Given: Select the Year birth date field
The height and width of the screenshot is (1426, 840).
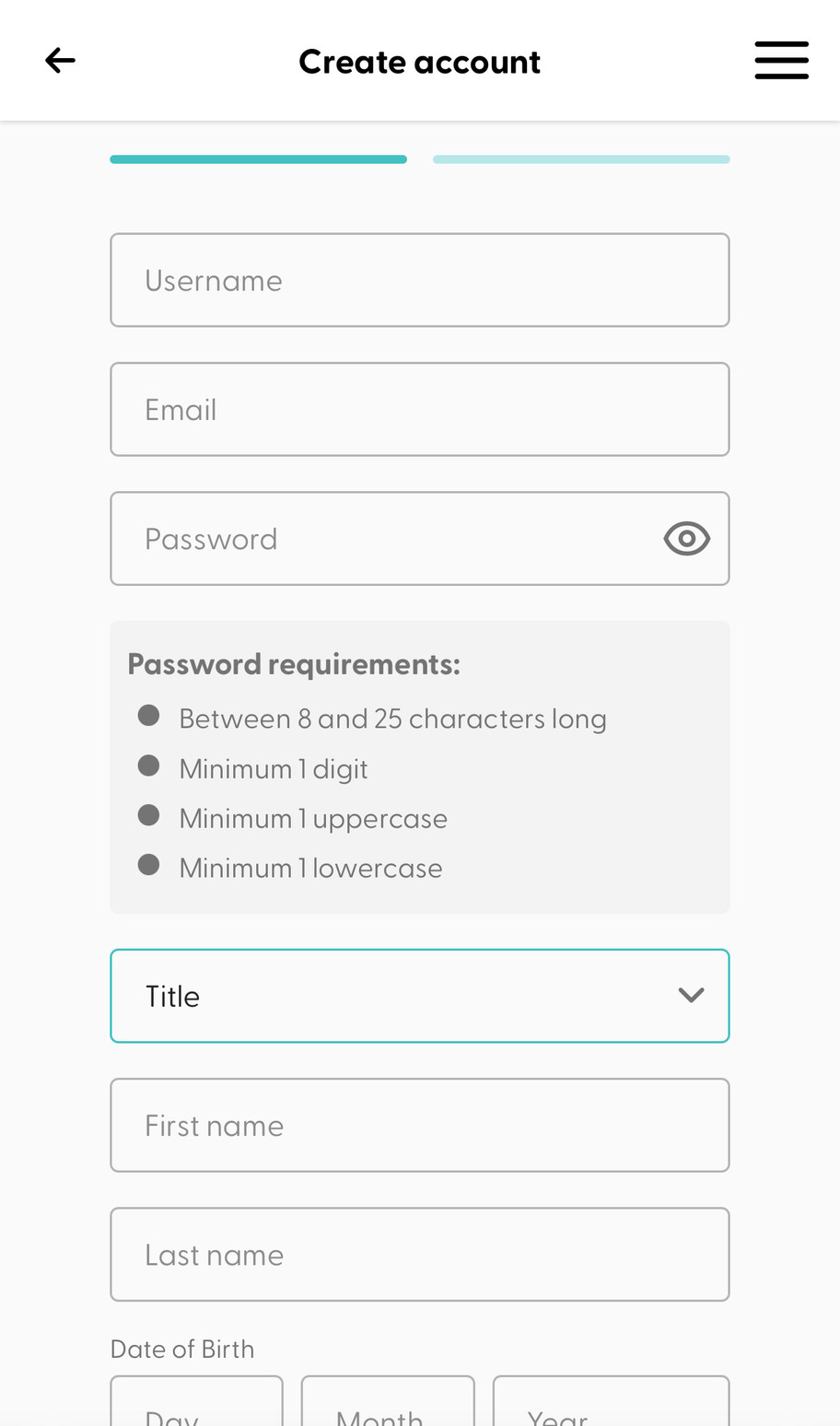Looking at the screenshot, I should [611, 1405].
